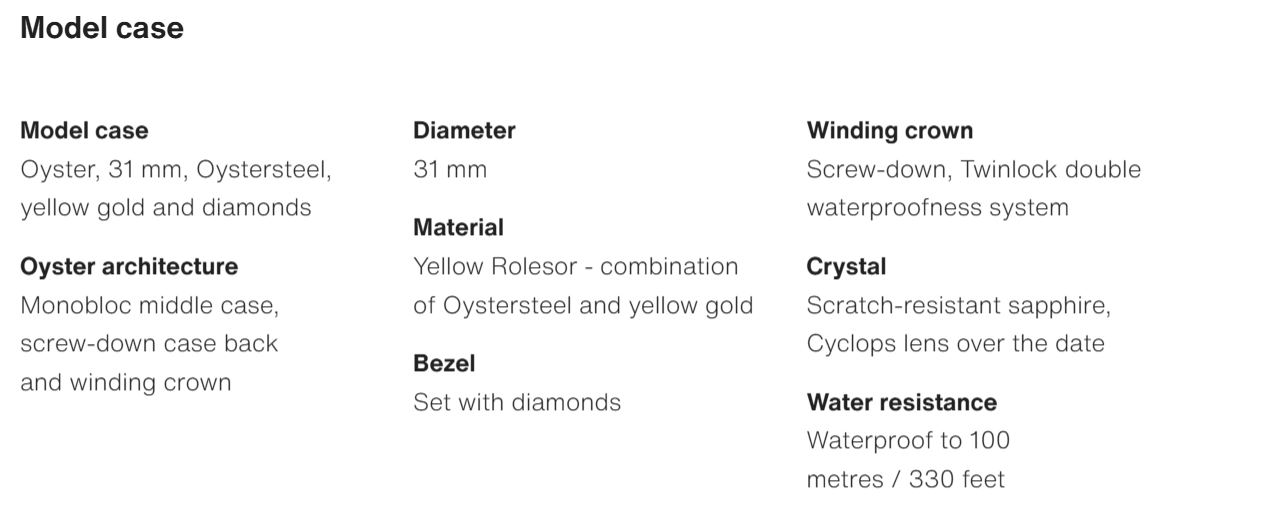The width and height of the screenshot is (1285, 512).
Task: Click the Waterproof to 100 text line
Action: (908, 441)
